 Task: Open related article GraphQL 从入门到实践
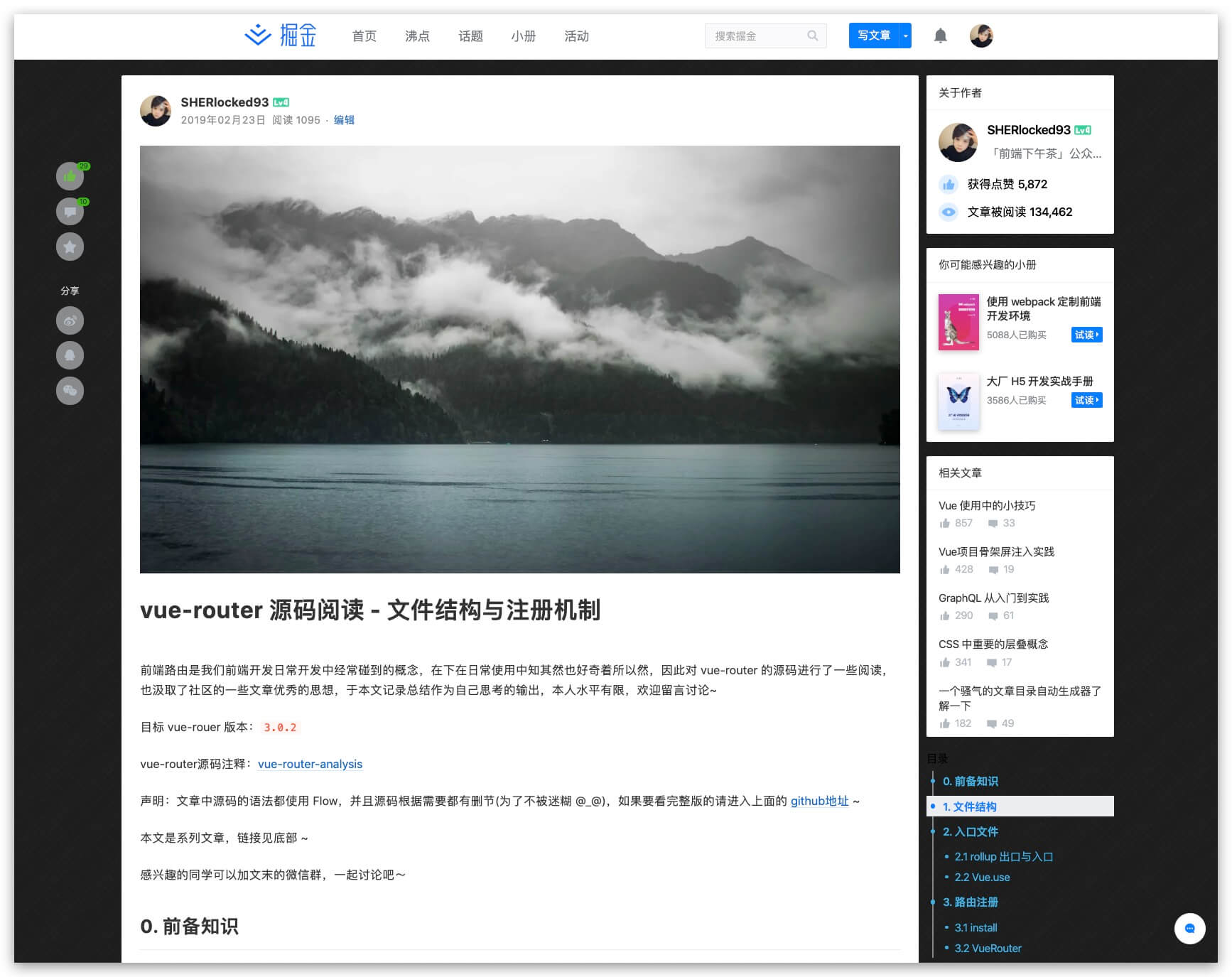[995, 598]
